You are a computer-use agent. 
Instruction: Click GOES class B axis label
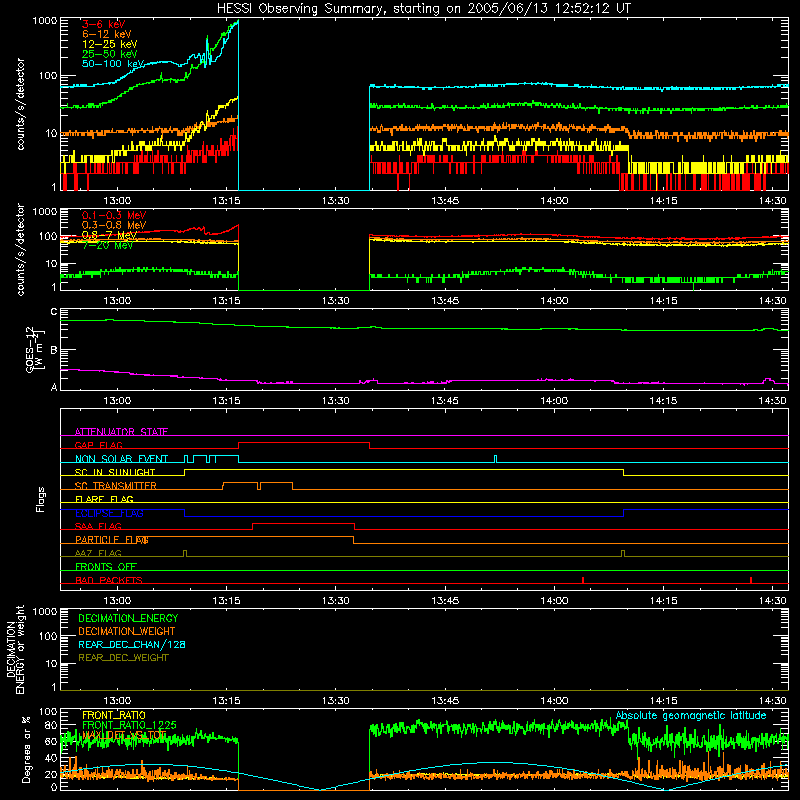point(54,350)
